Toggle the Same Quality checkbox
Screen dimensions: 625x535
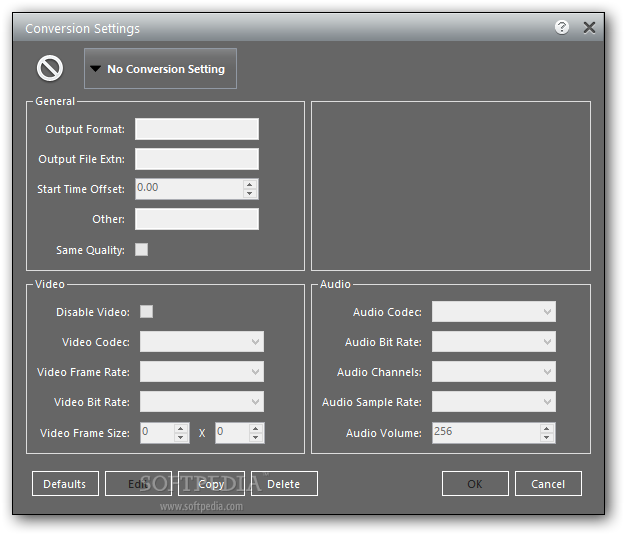142,250
